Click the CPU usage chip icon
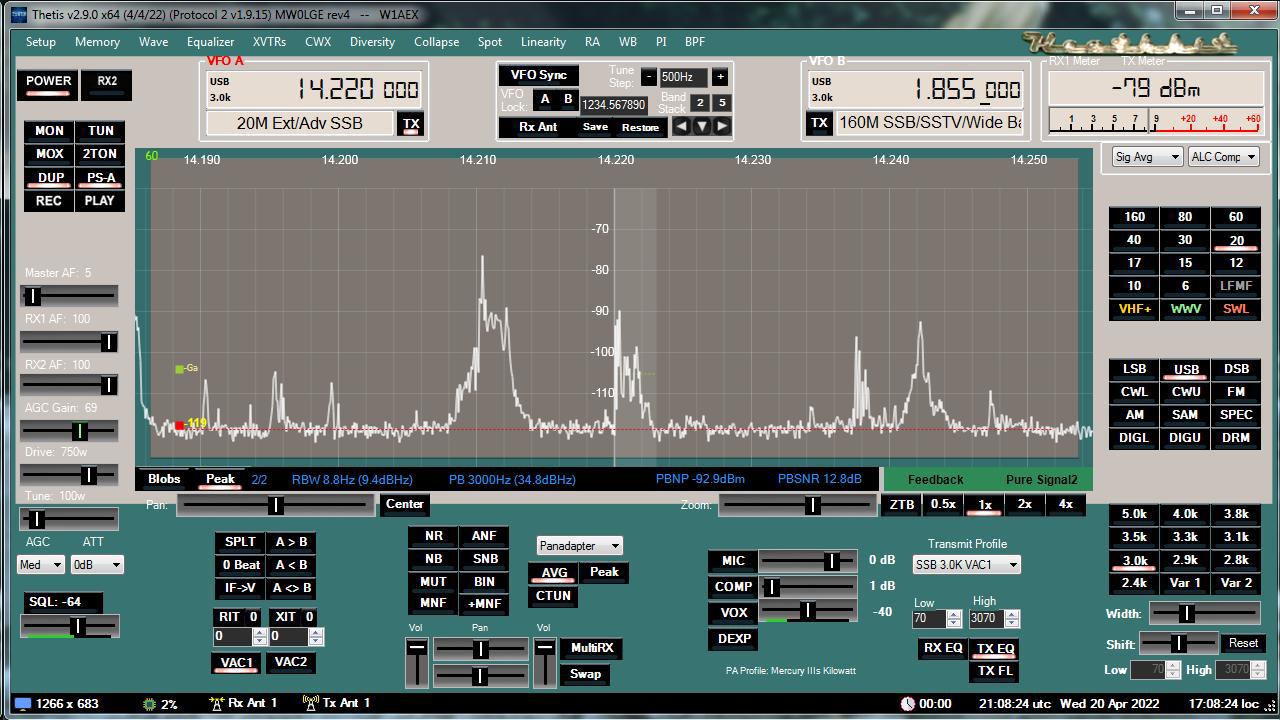This screenshot has width=1280, height=720. point(149,704)
